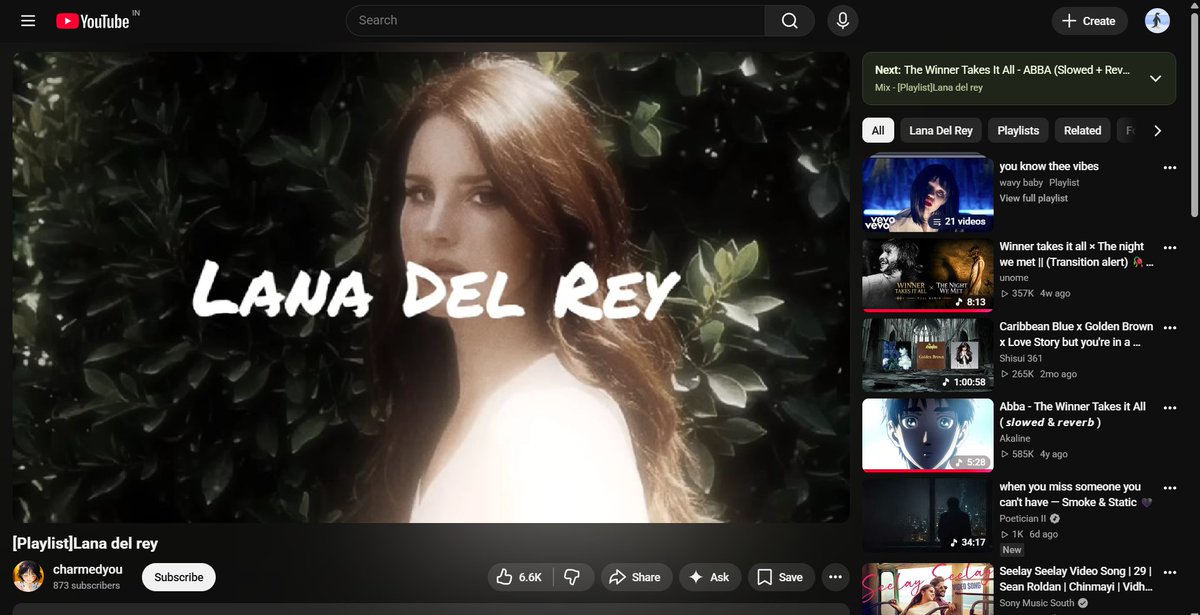The height and width of the screenshot is (615, 1200).
Task: Dislike the video with thumbs down
Action: [572, 577]
